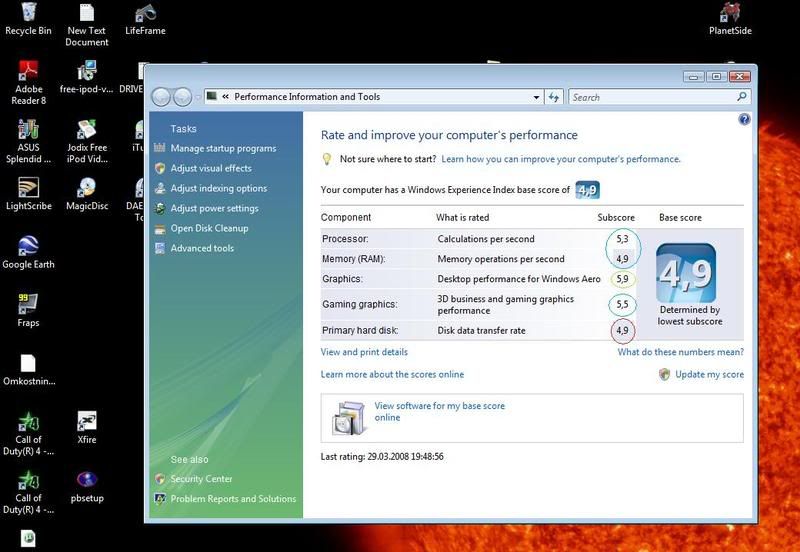Launch ASUS Splendid desktop shortcut
This screenshot has width=800, height=552.
coord(29,141)
